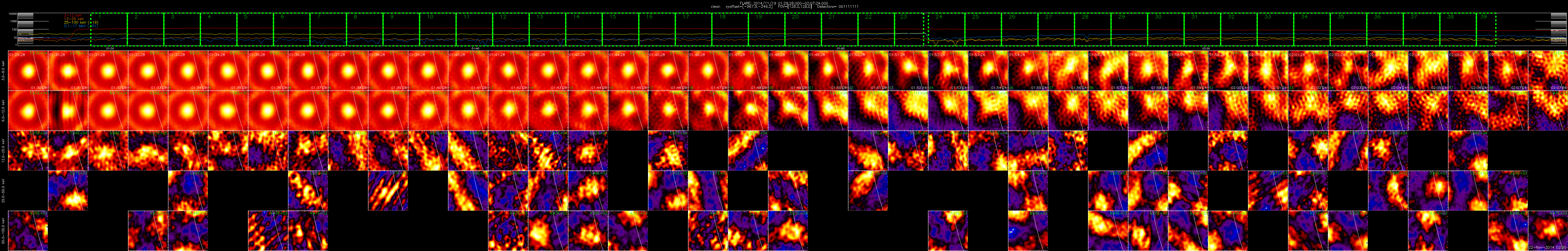Open the 02:03:24 image in 3.0-6.0 keV row
The image size is (1568, 251).
point(1389,71)
